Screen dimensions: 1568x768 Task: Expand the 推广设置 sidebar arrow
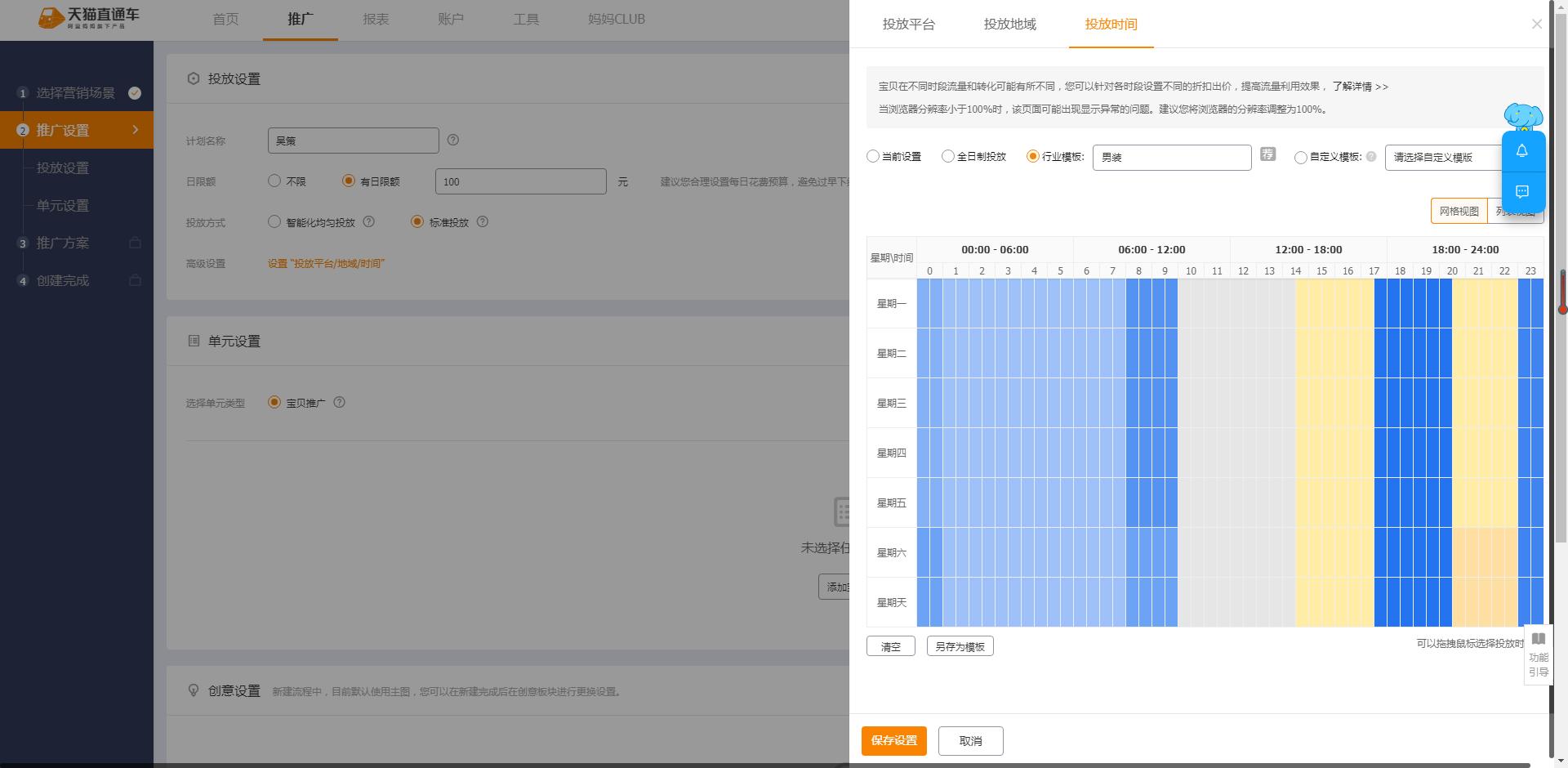click(136, 129)
